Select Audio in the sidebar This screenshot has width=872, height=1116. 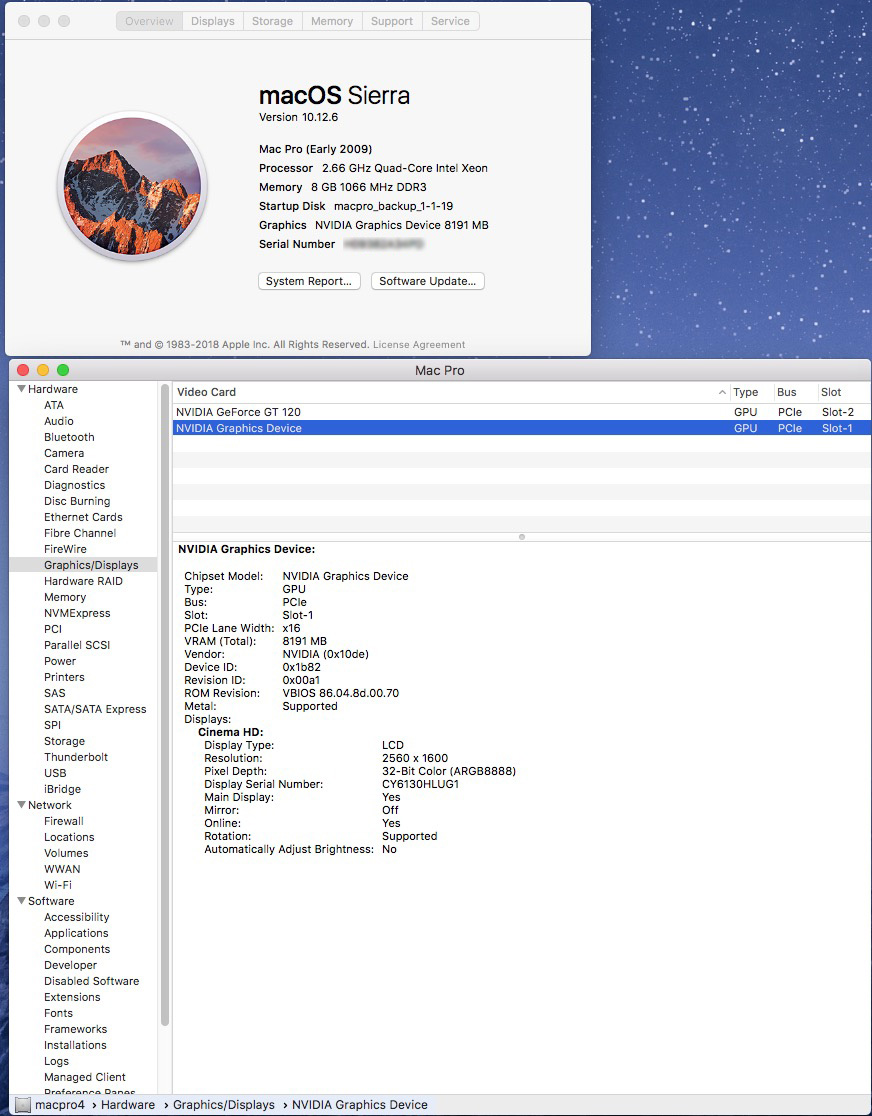coord(59,421)
